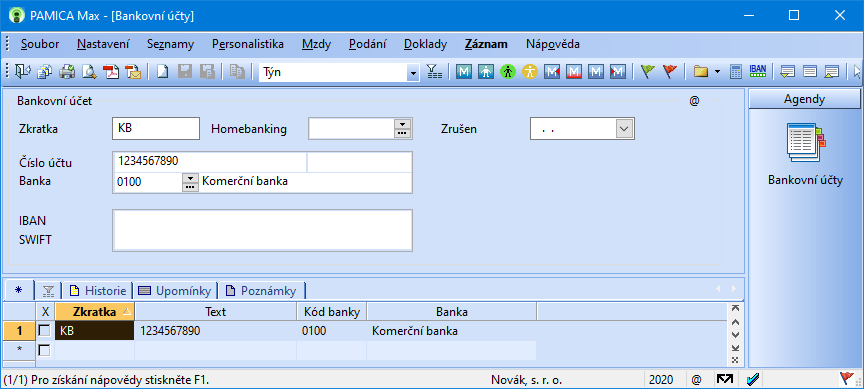864x389 pixels.
Task: Click the yellow circle person icon
Action: (530, 72)
